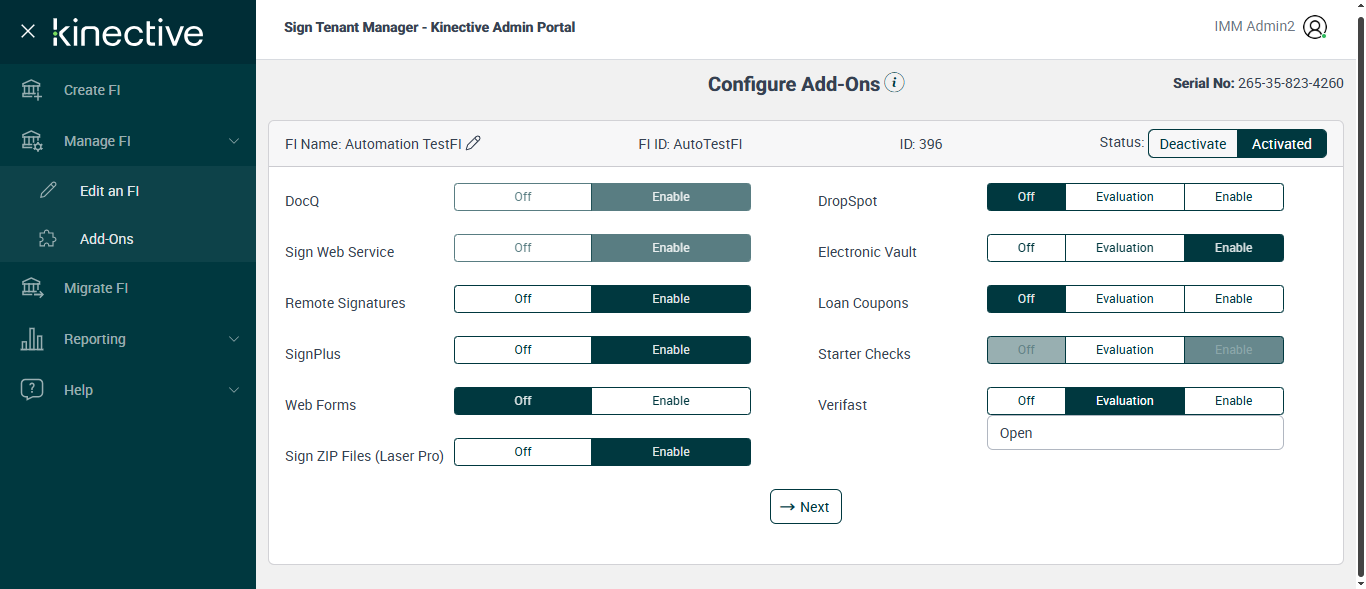The width and height of the screenshot is (1366, 589).
Task: Click the pencil icon beside Edit an FI
Action: tap(48, 191)
